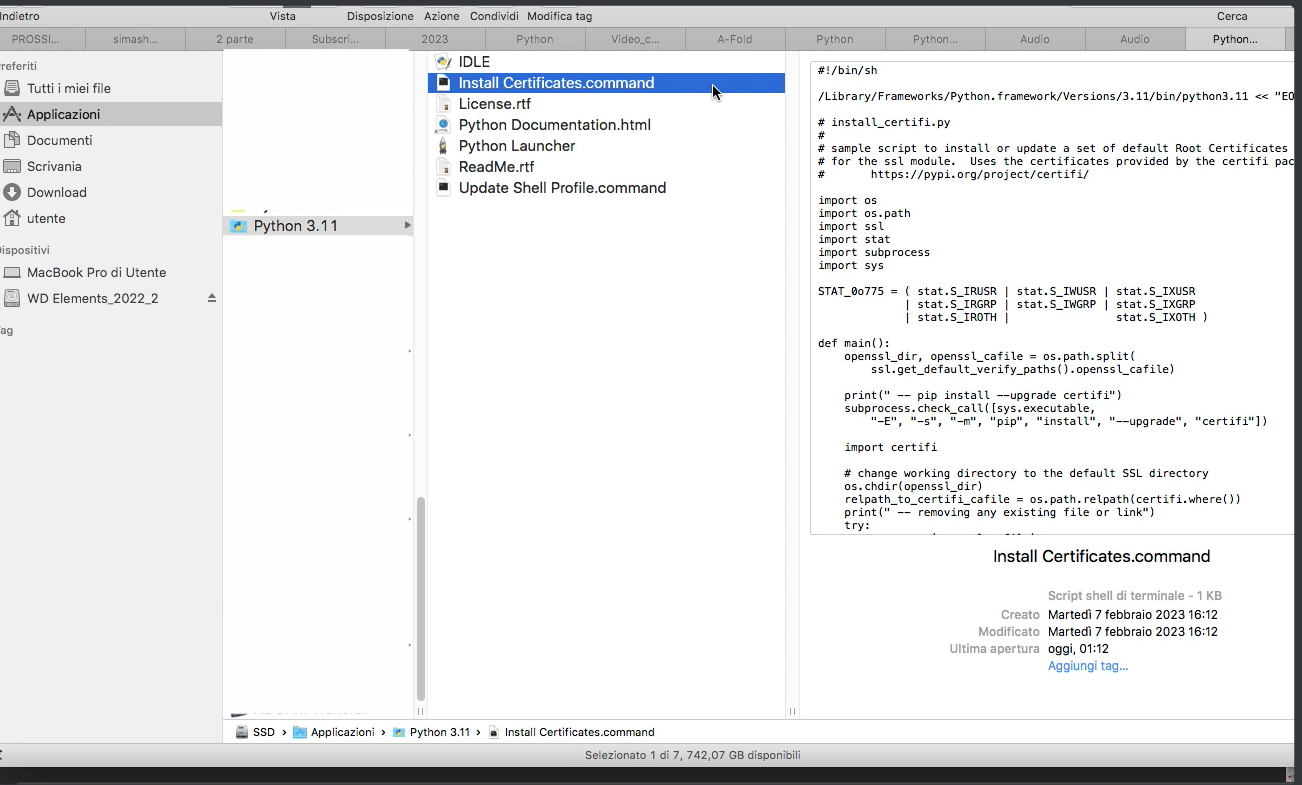Open the Disposizione arrangement menu
Viewport: 1302px width, 785px height.
[380, 16]
